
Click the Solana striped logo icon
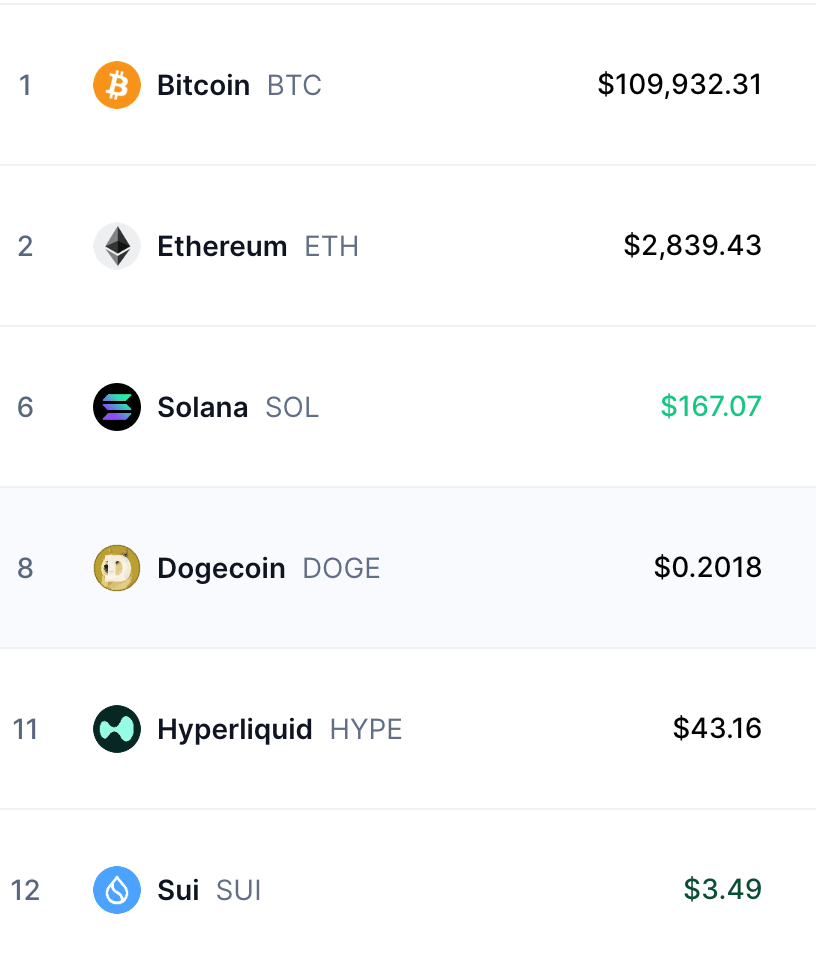point(117,407)
